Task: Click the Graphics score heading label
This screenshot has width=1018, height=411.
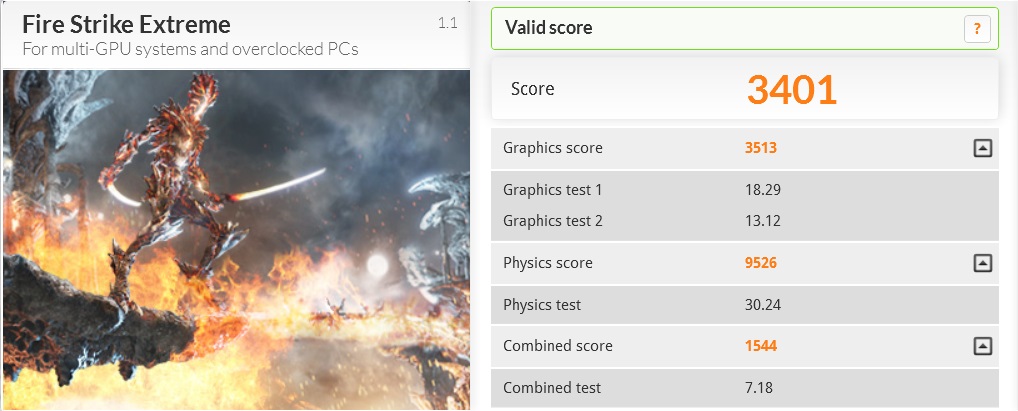Action: pyautogui.click(x=553, y=148)
